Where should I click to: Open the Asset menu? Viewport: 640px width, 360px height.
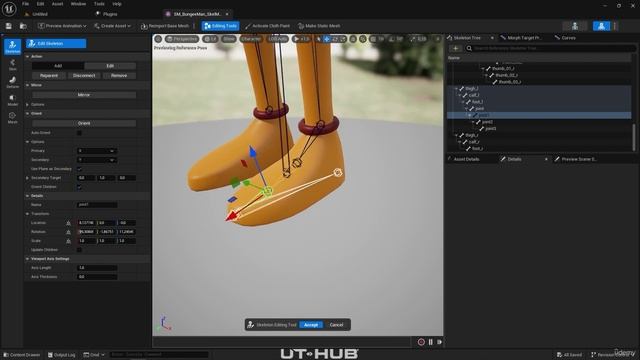(x=57, y=4)
